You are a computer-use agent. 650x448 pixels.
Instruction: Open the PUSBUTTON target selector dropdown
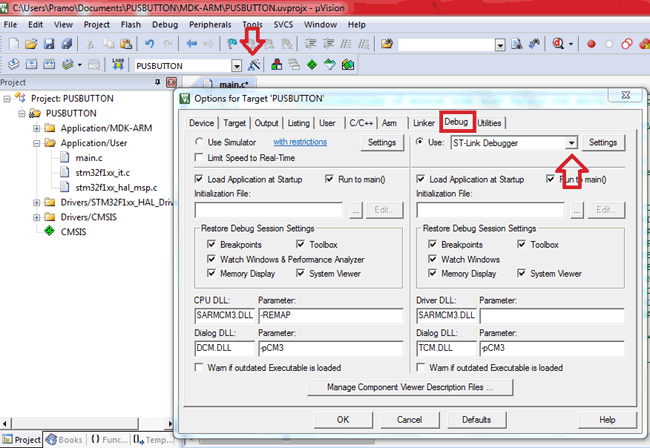tap(235, 65)
